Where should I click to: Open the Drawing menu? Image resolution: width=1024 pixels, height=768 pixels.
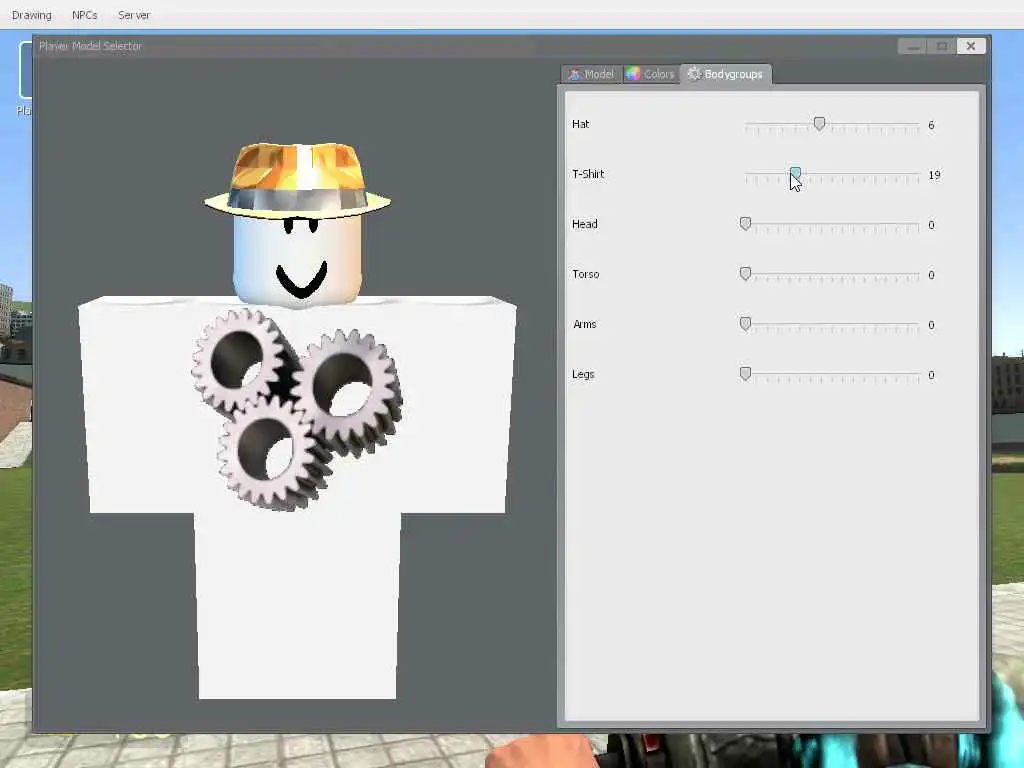pos(31,15)
